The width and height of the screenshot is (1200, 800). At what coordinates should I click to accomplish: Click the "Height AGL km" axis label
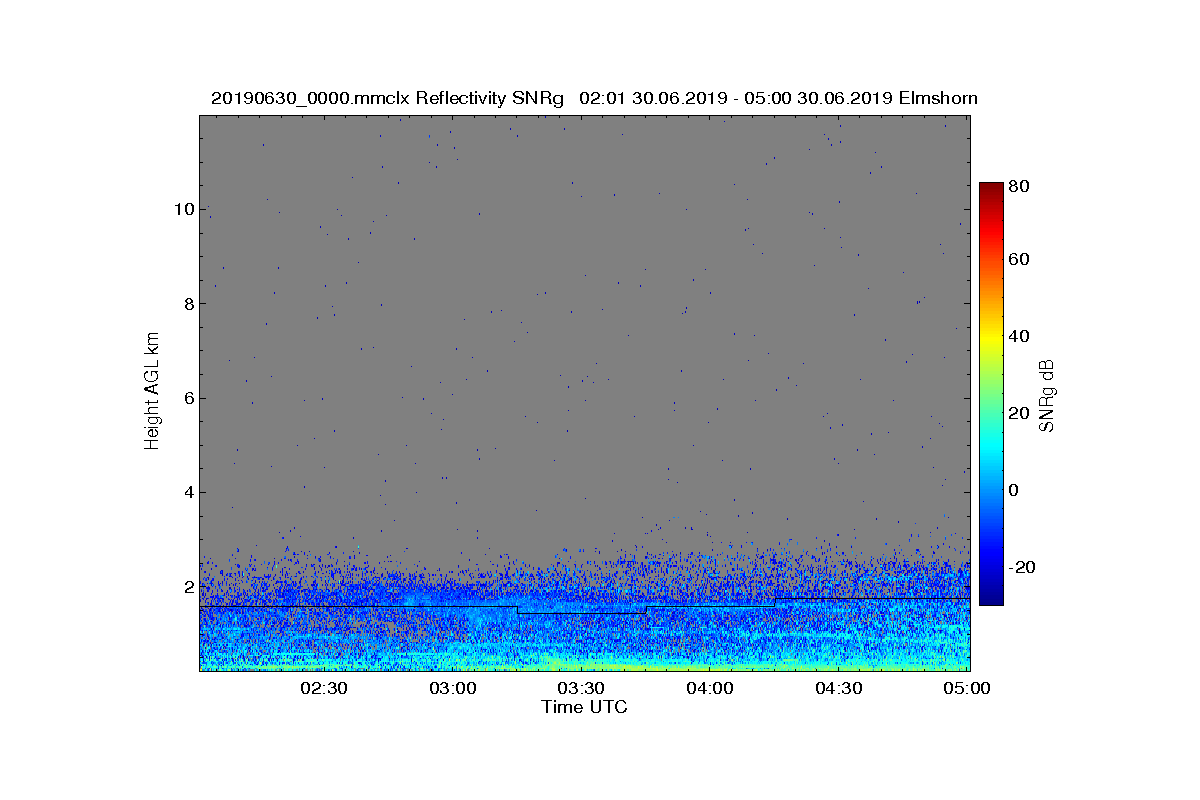152,393
